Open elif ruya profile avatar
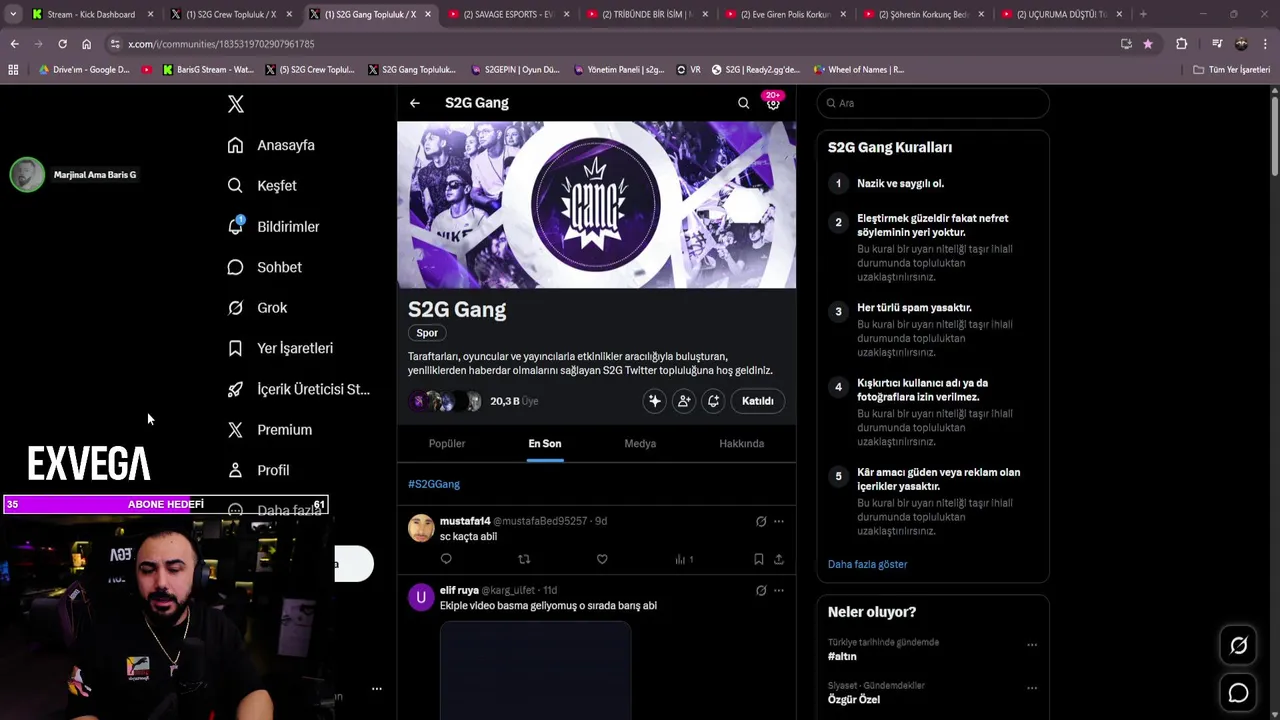The image size is (1280, 720). [421, 597]
